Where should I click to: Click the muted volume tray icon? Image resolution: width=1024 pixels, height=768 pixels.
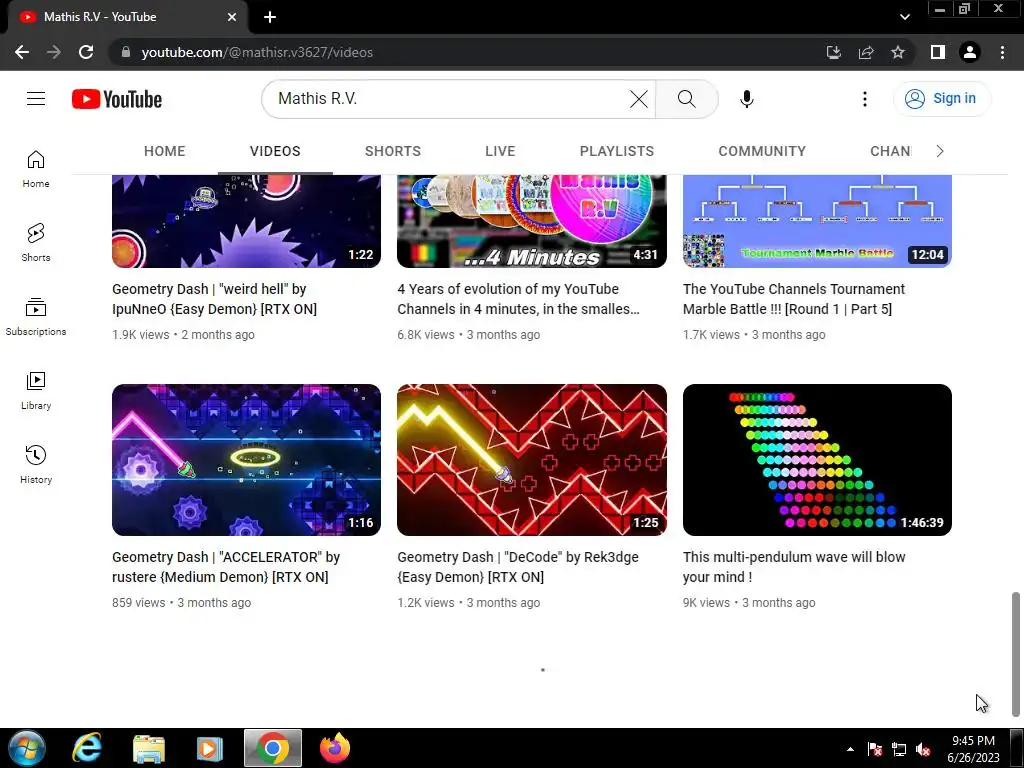coord(923,750)
